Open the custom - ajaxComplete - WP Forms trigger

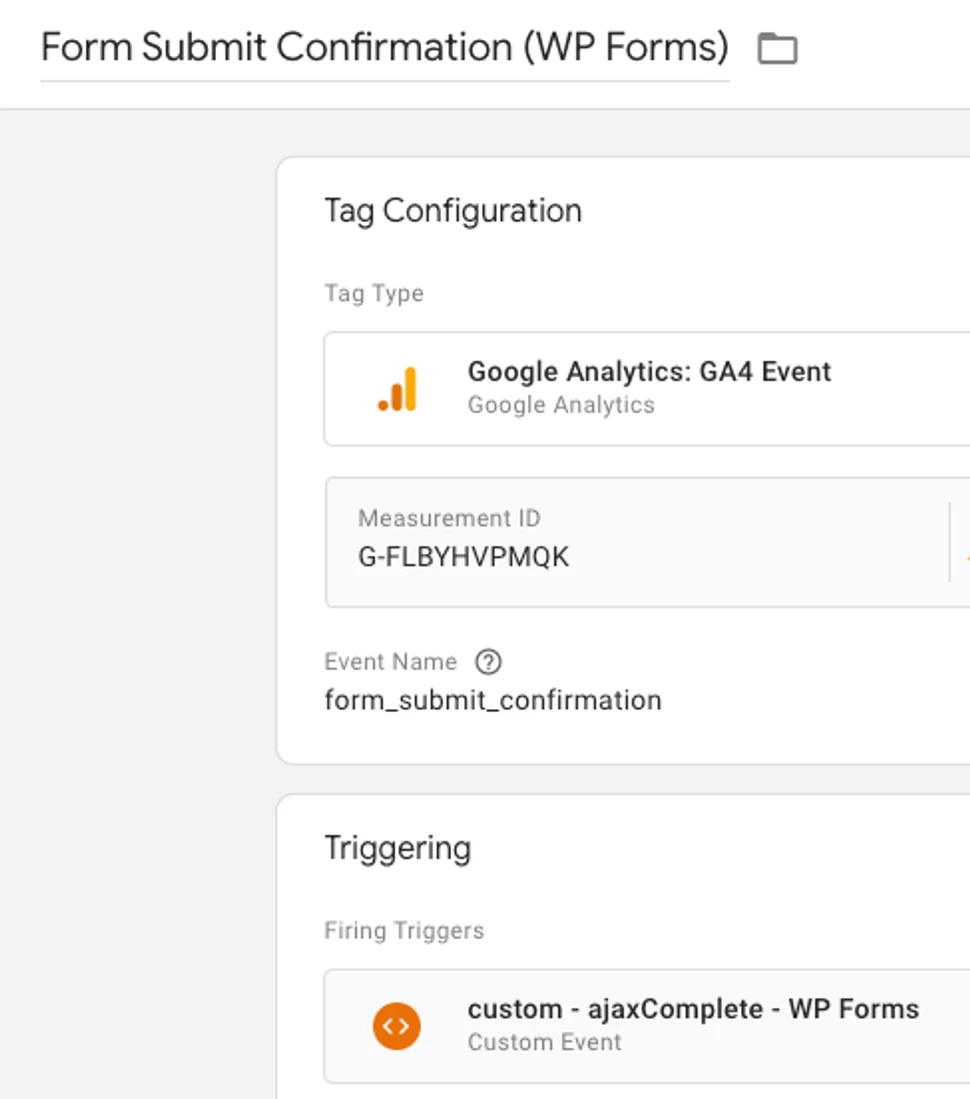coord(693,1009)
